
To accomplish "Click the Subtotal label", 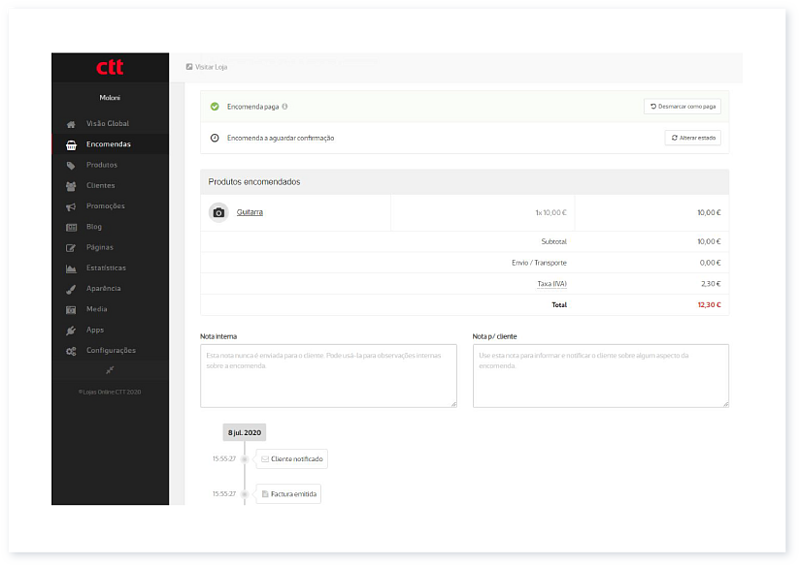I will [554, 241].
